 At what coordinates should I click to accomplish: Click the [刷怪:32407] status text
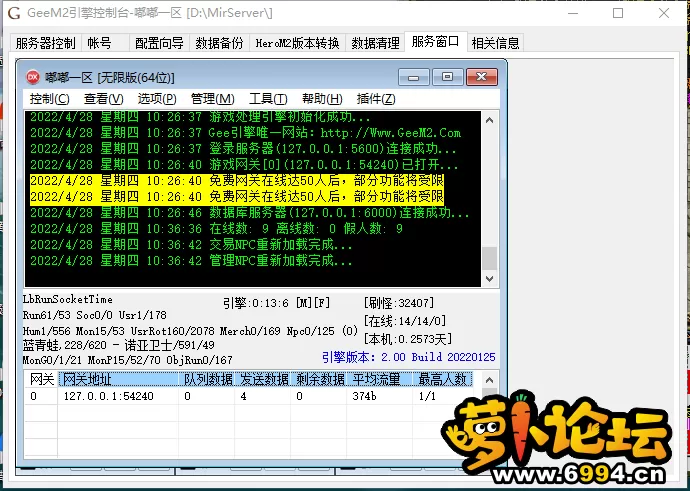pos(399,303)
